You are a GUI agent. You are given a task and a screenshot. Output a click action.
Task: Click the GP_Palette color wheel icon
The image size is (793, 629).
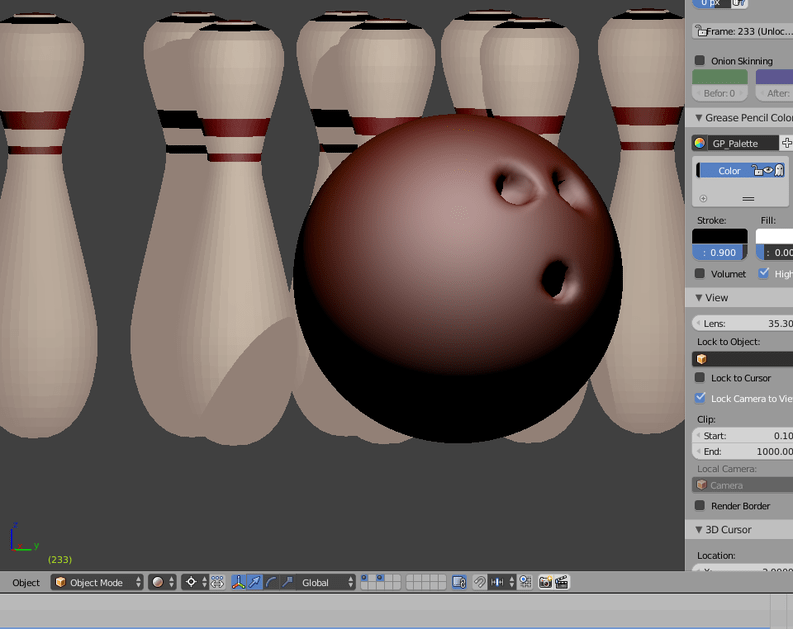700,143
